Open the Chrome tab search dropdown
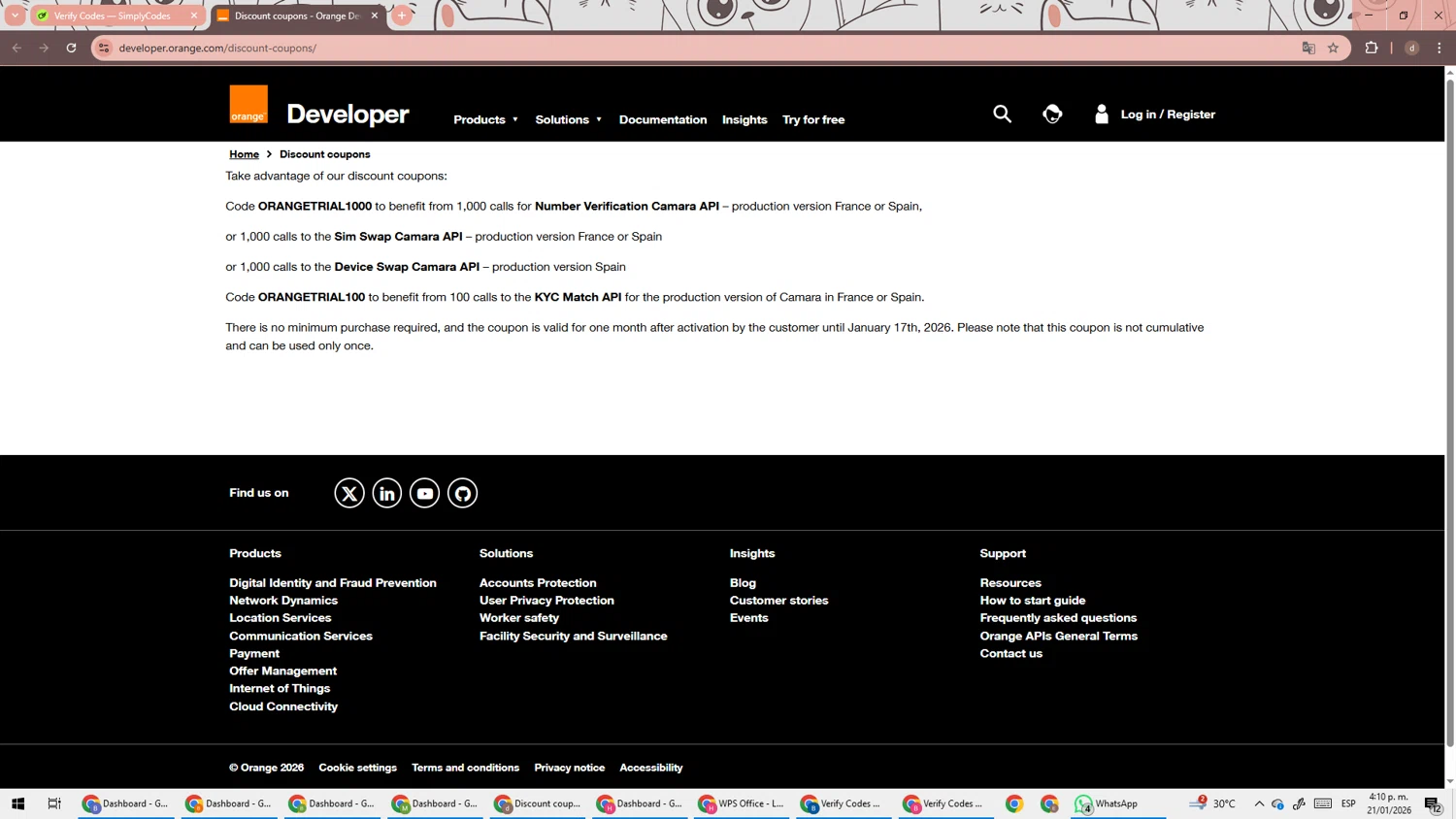 pos(15,16)
